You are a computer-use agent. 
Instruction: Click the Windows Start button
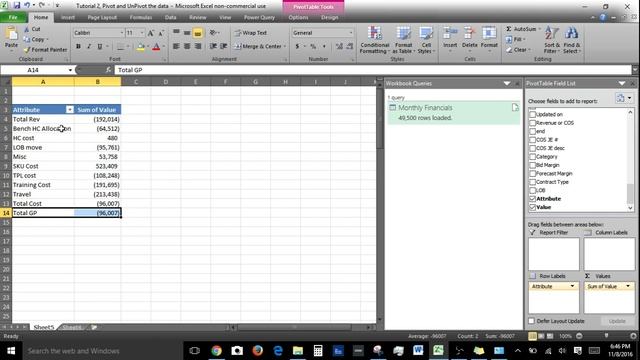coord(11,351)
